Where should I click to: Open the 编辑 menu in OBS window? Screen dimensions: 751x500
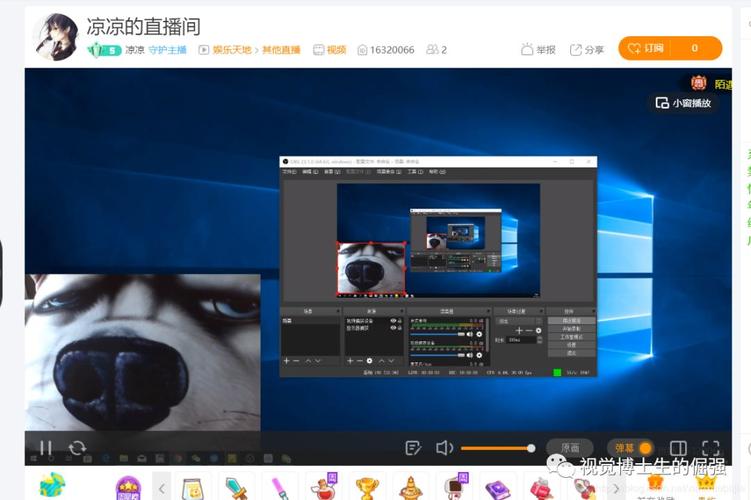pyautogui.click(x=310, y=171)
